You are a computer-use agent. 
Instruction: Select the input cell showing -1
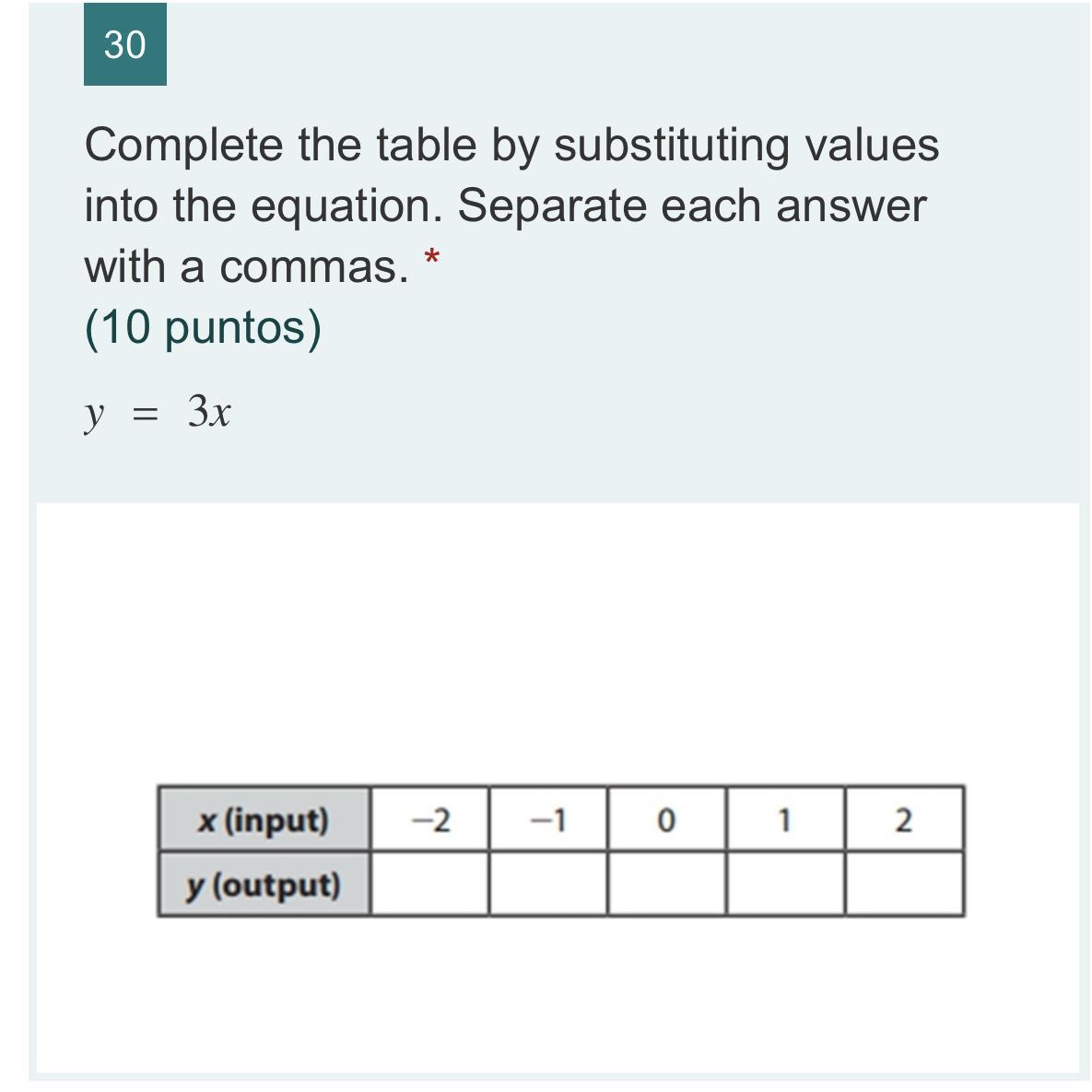[548, 819]
